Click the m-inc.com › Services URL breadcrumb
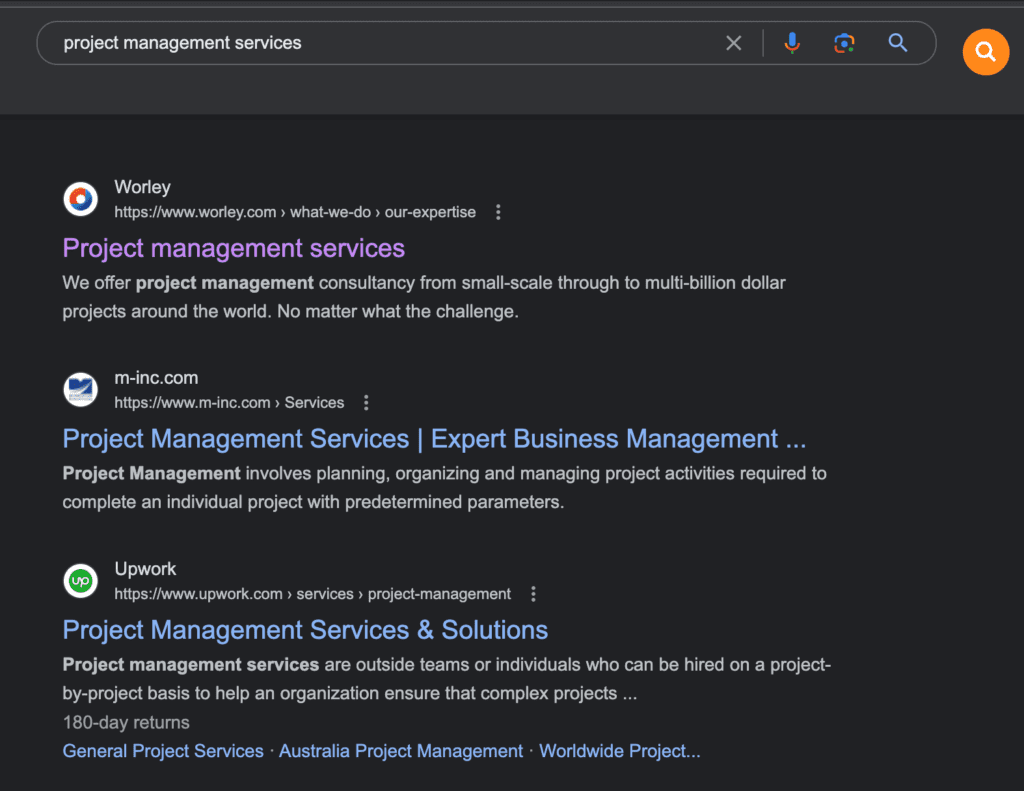The image size is (1024, 791). pyautogui.click(x=229, y=402)
